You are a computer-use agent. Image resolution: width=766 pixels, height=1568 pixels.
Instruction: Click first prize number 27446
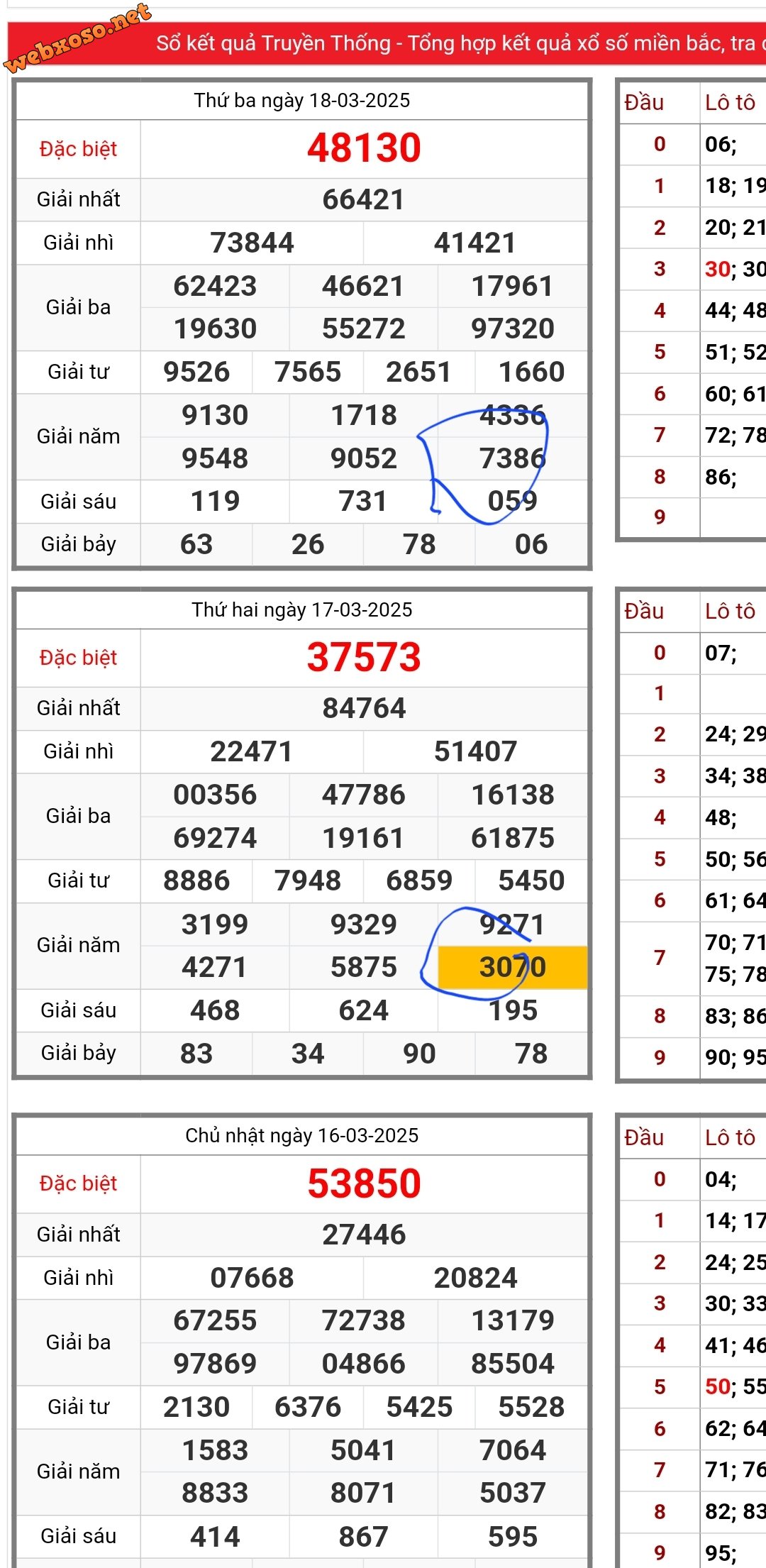pyautogui.click(x=364, y=1235)
